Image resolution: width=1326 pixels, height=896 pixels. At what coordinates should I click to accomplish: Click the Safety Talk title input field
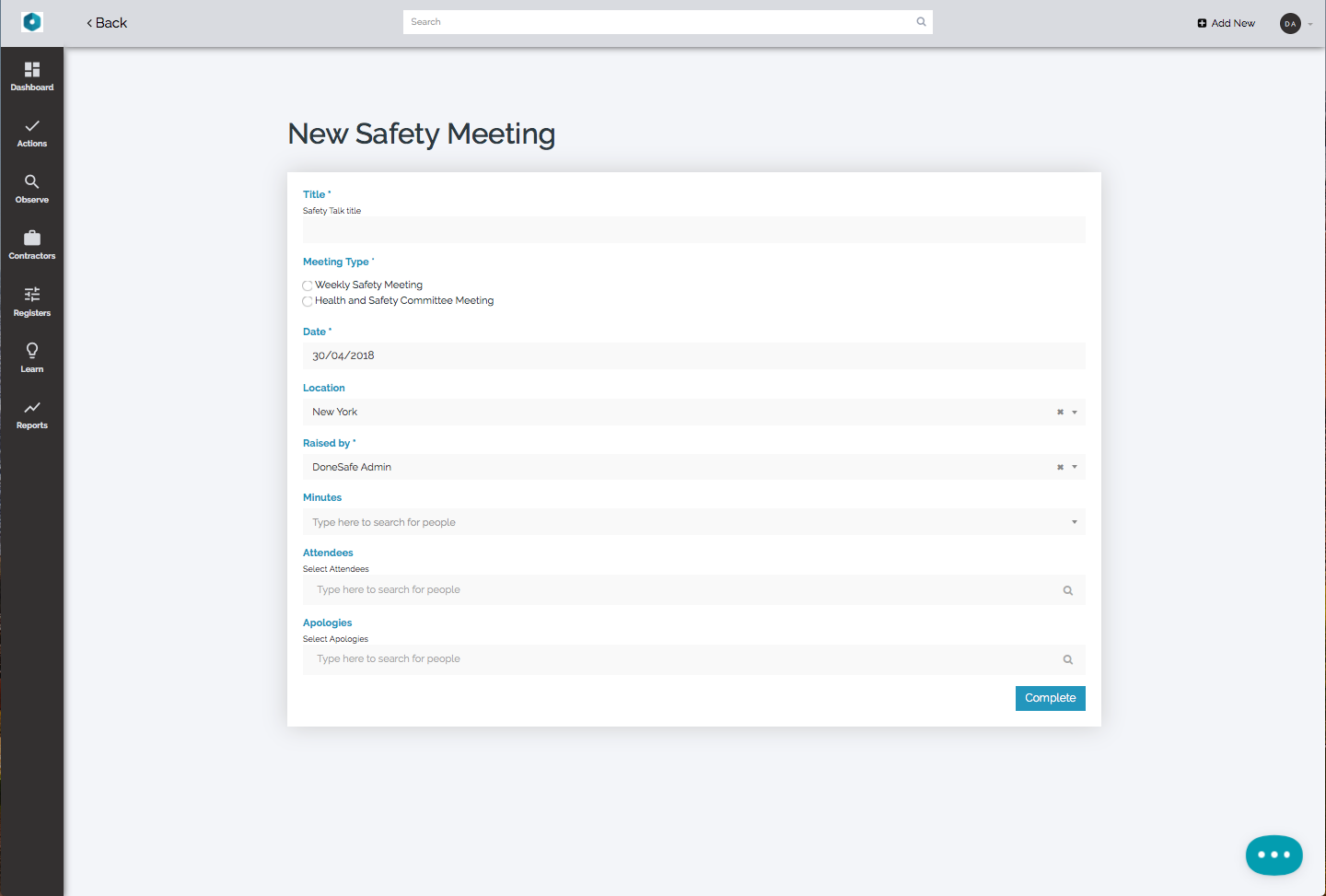coord(693,230)
